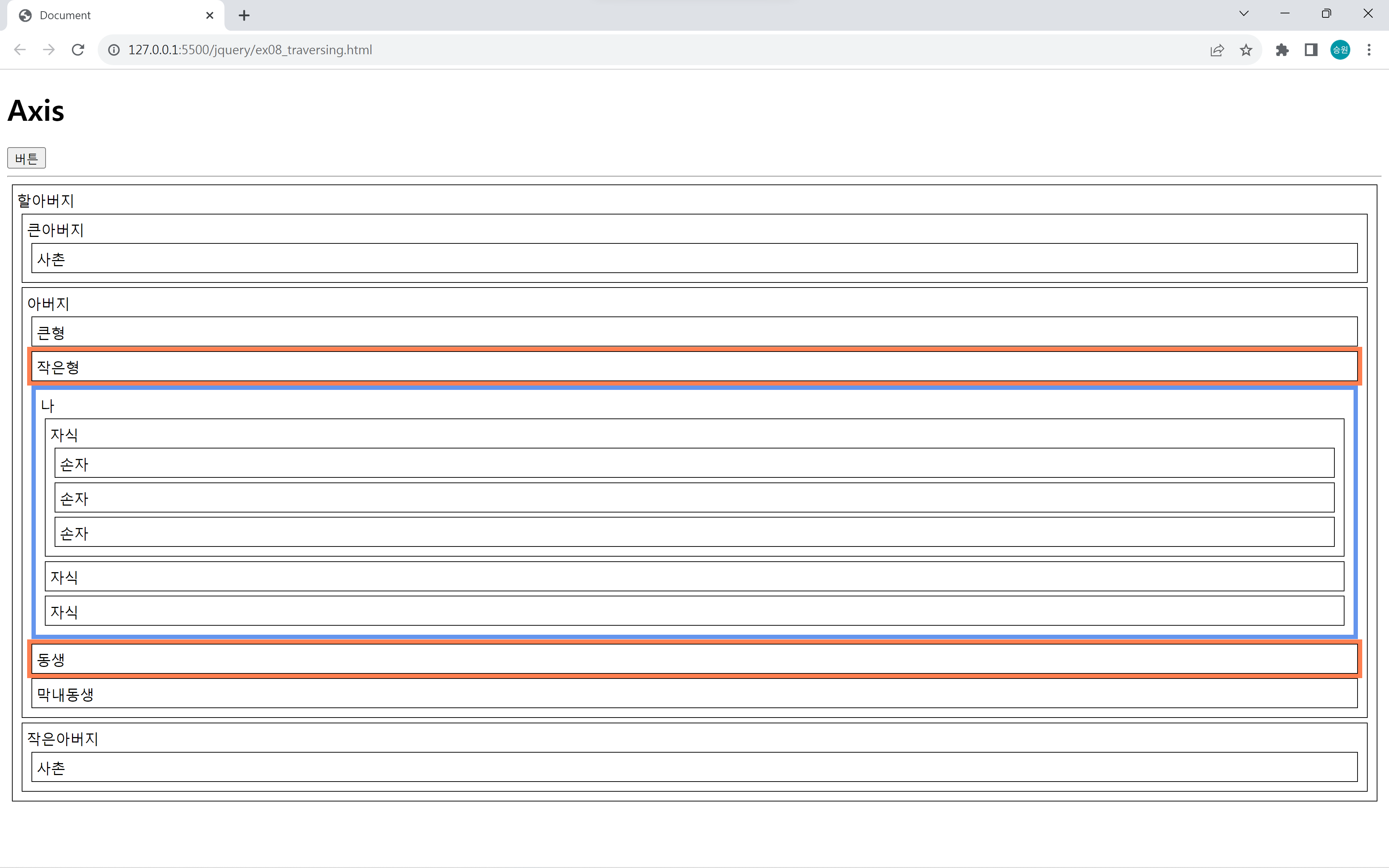The width and height of the screenshot is (1389, 868).
Task: Open the Chrome profile avatar
Action: [1340, 50]
